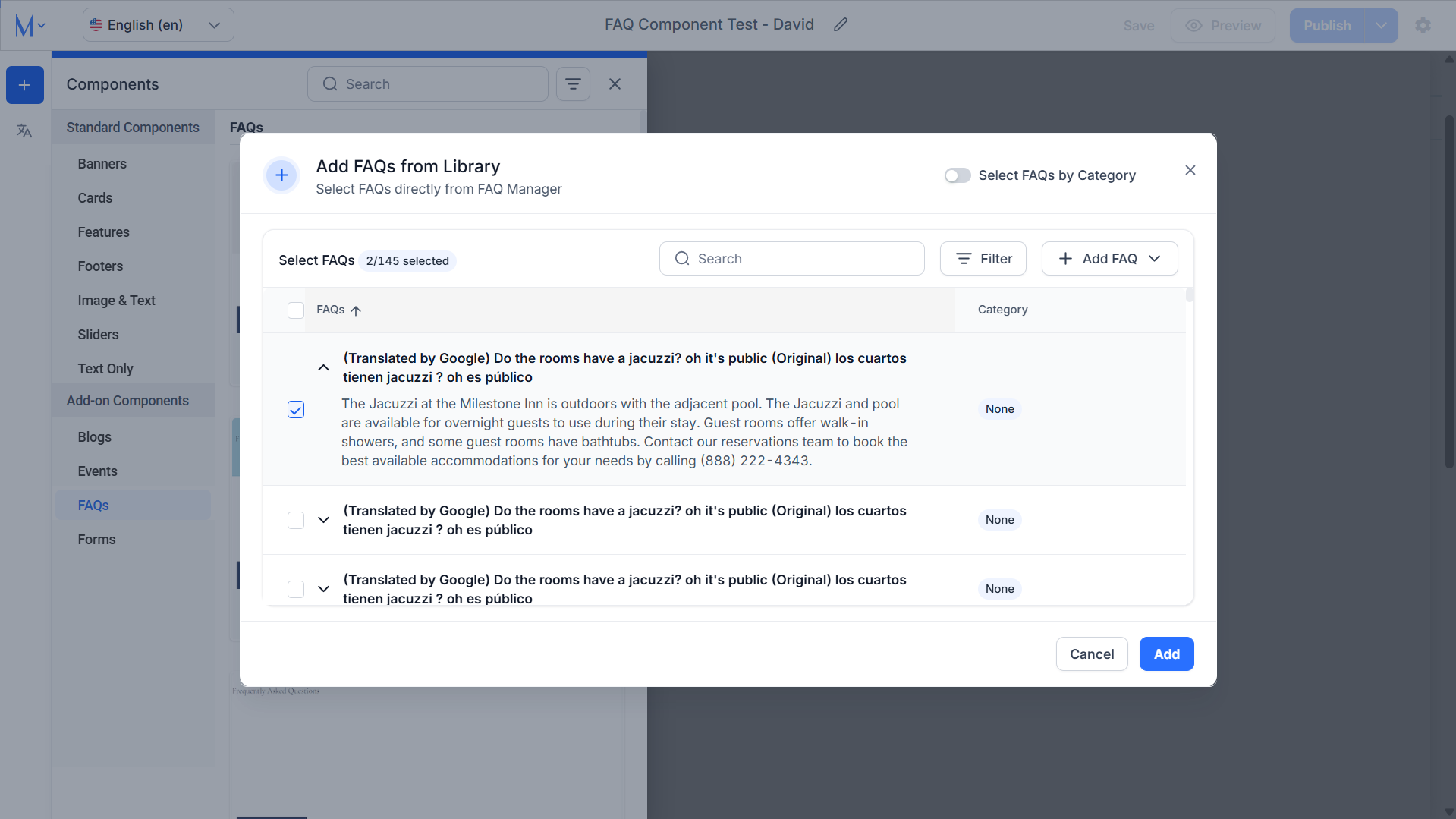The width and height of the screenshot is (1456, 819).
Task: Click None category of first jacuzzi FAQ
Action: 999,409
